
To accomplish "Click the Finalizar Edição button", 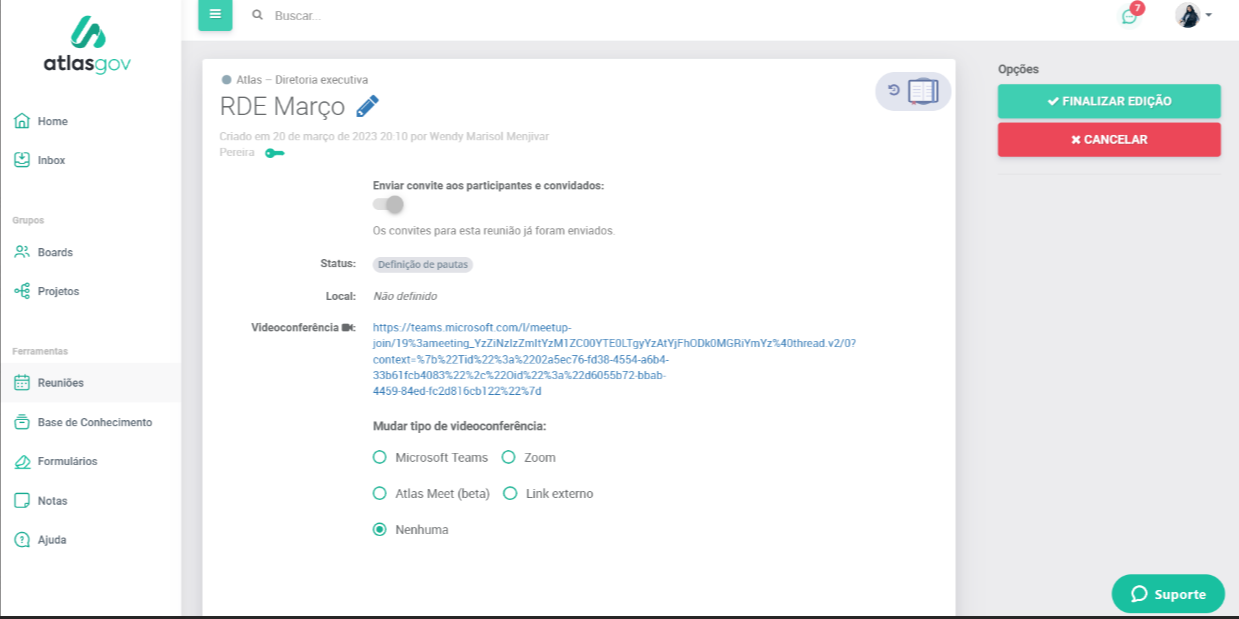I will 1108,101.
